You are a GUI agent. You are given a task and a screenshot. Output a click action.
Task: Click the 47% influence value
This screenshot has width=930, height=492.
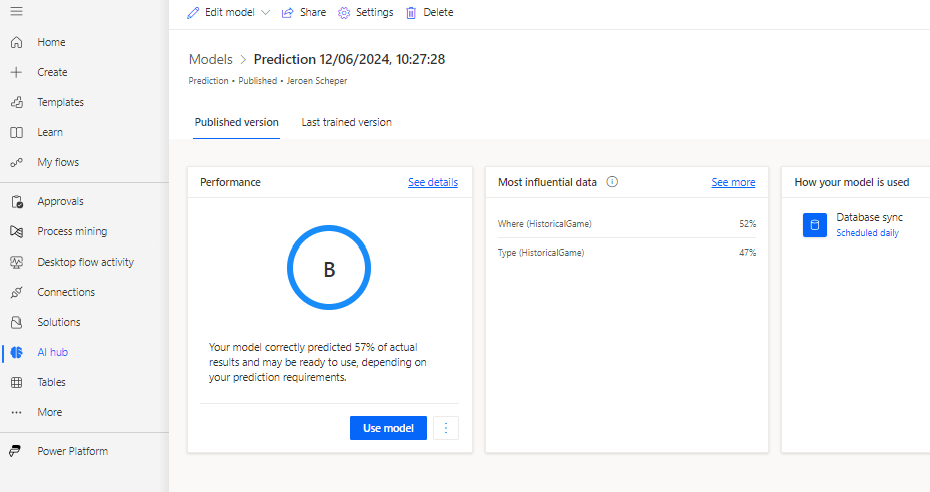[747, 253]
